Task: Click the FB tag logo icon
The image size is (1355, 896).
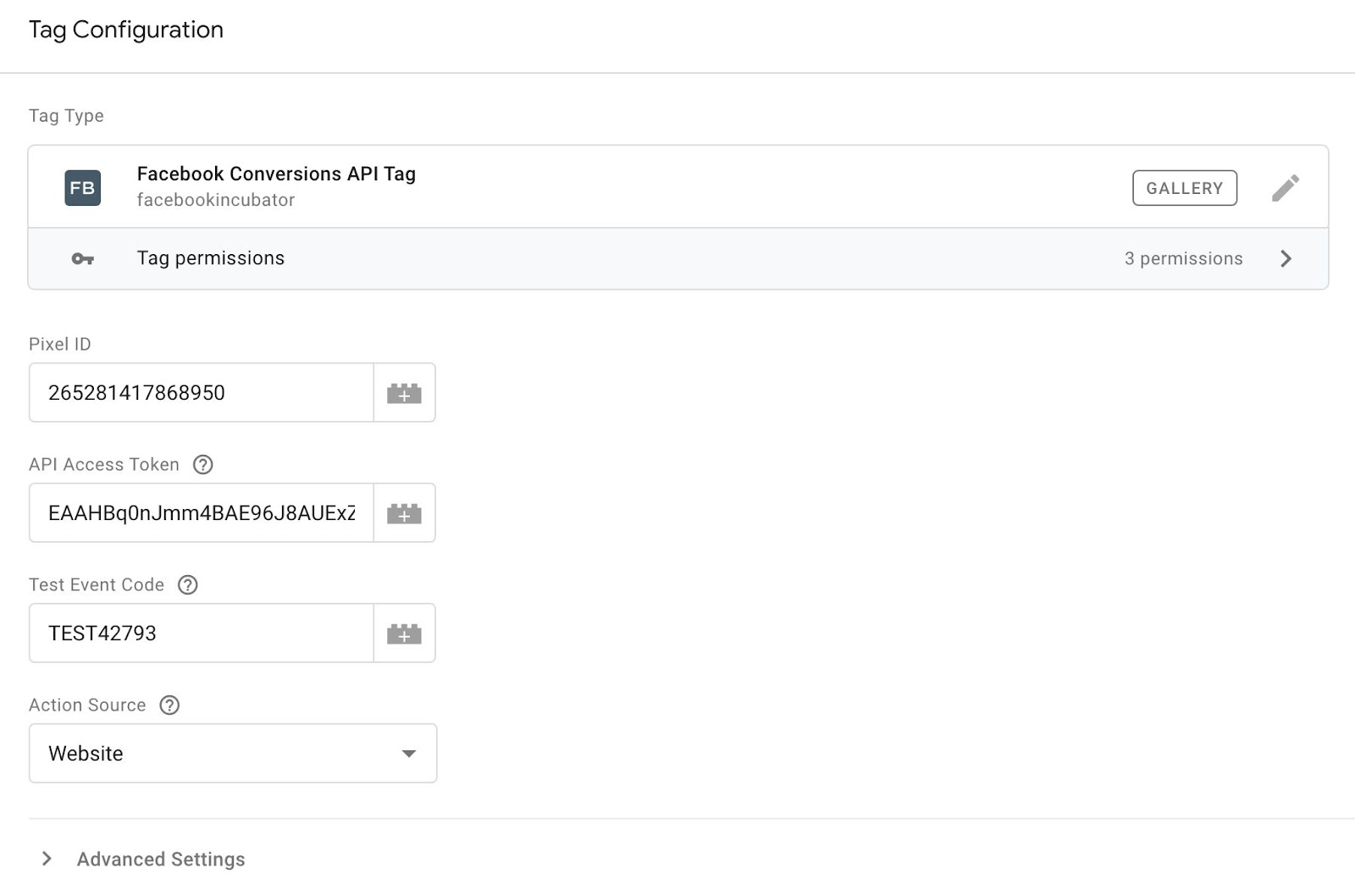Action: (82, 188)
